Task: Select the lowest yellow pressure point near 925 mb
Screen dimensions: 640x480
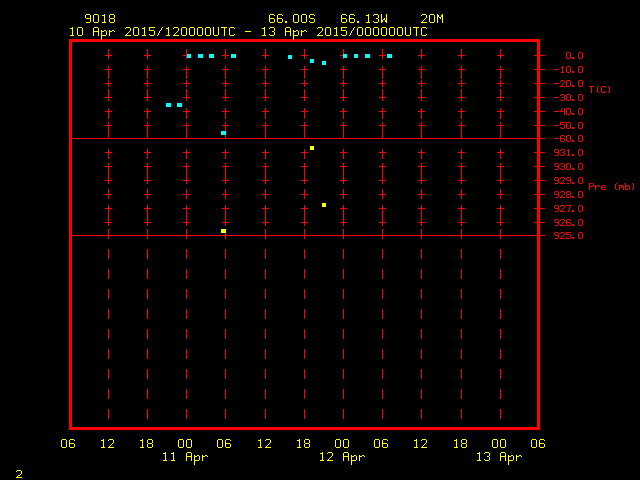Action: point(223,231)
